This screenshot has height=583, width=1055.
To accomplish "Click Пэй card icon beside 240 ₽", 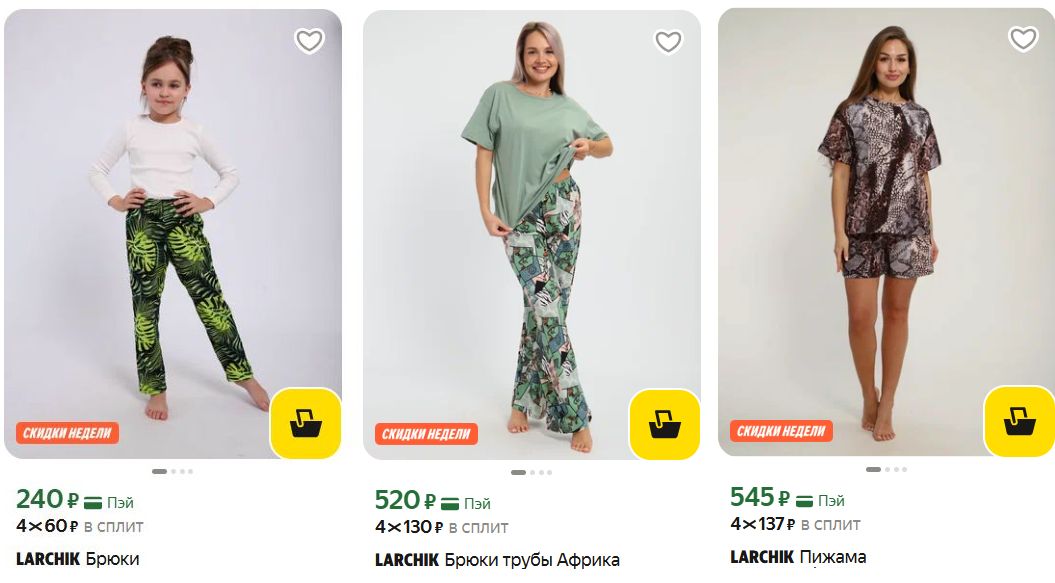I will click(x=93, y=502).
